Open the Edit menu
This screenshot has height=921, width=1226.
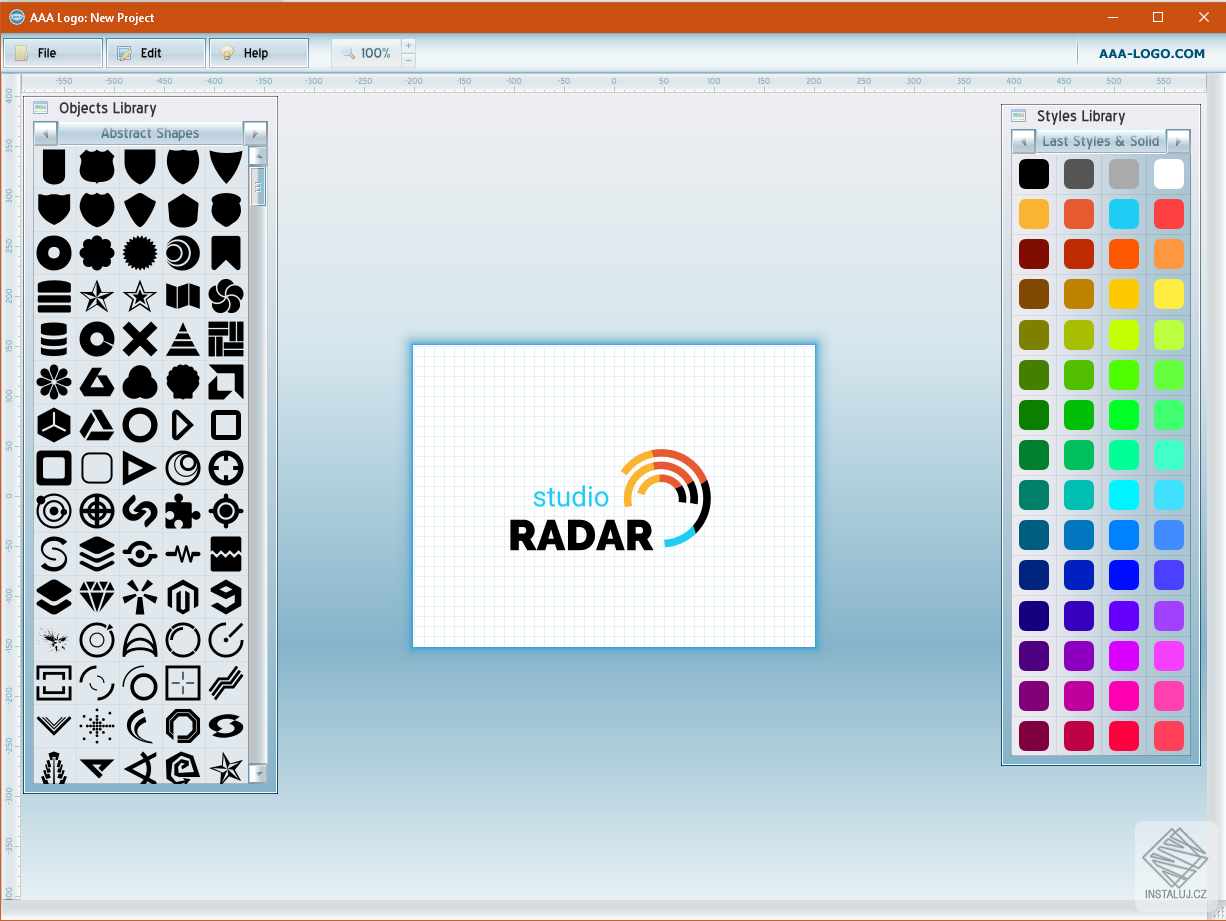[x=156, y=53]
